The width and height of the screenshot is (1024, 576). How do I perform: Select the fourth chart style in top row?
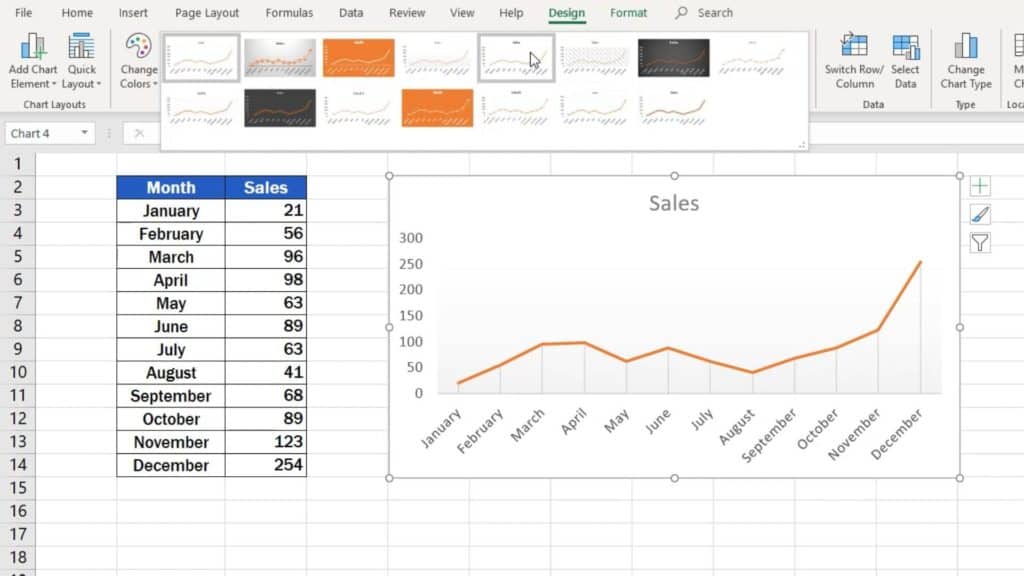pos(437,58)
